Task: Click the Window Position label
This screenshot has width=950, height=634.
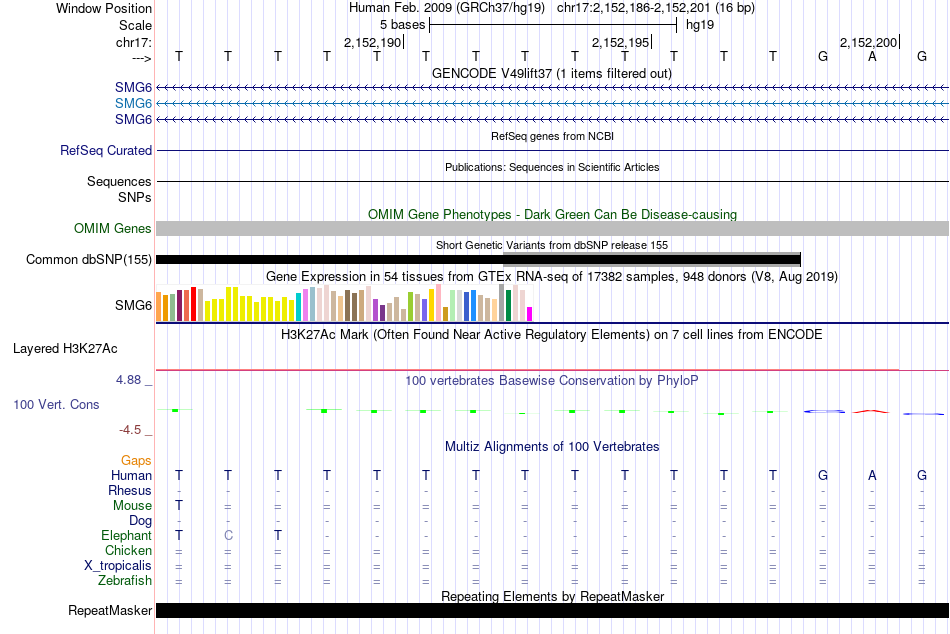Action: point(104,8)
